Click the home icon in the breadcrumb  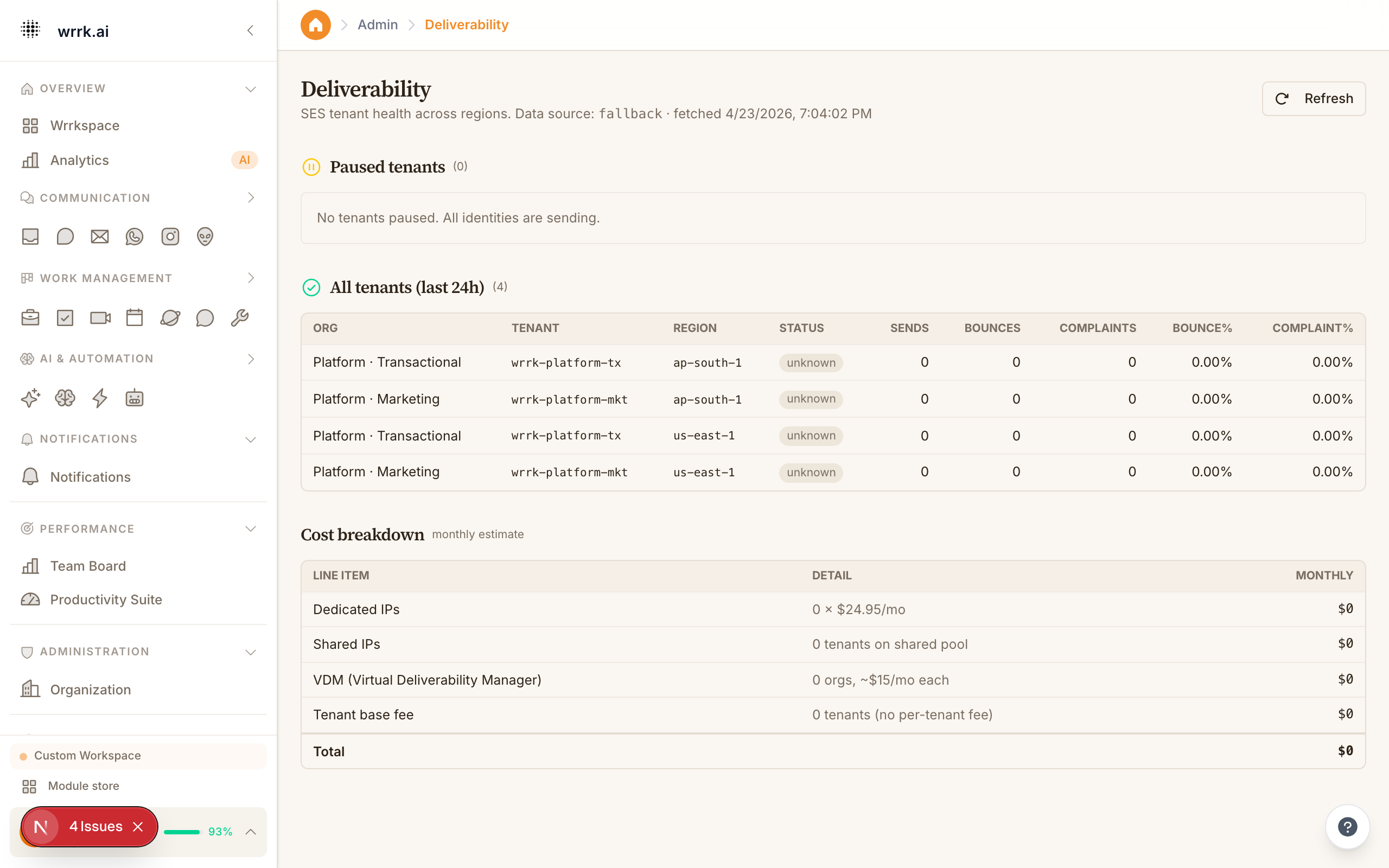click(x=316, y=25)
